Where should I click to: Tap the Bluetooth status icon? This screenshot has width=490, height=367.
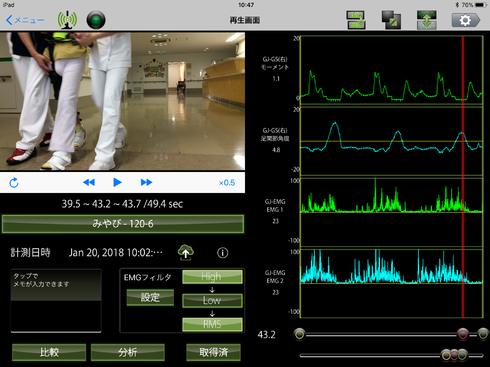(x=457, y=5)
